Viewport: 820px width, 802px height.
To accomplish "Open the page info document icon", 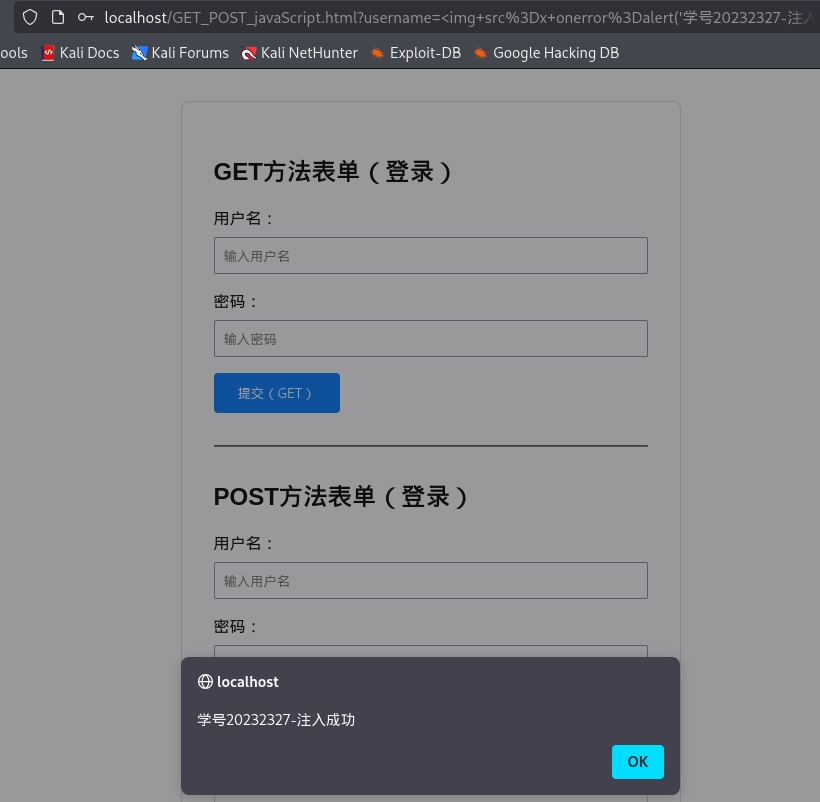I will click(x=58, y=17).
